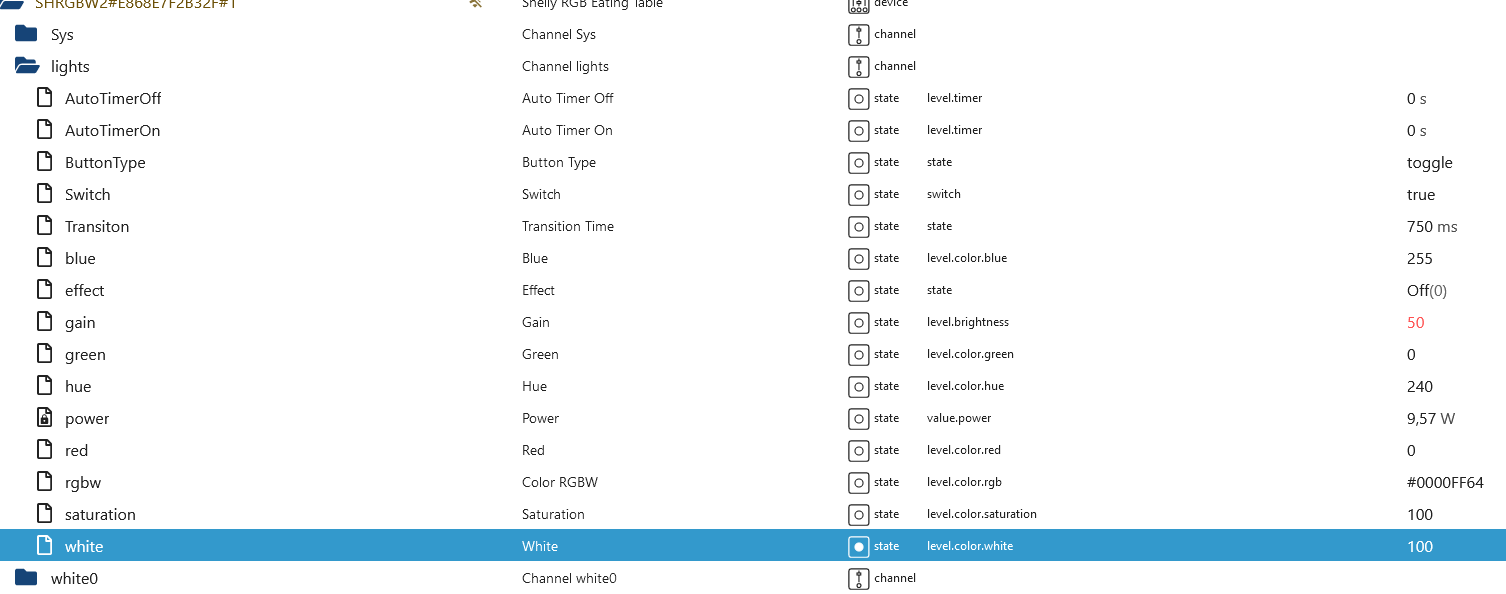This screenshot has width=1506, height=594.
Task: Click the effect value Off(0)
Action: coord(1426,291)
